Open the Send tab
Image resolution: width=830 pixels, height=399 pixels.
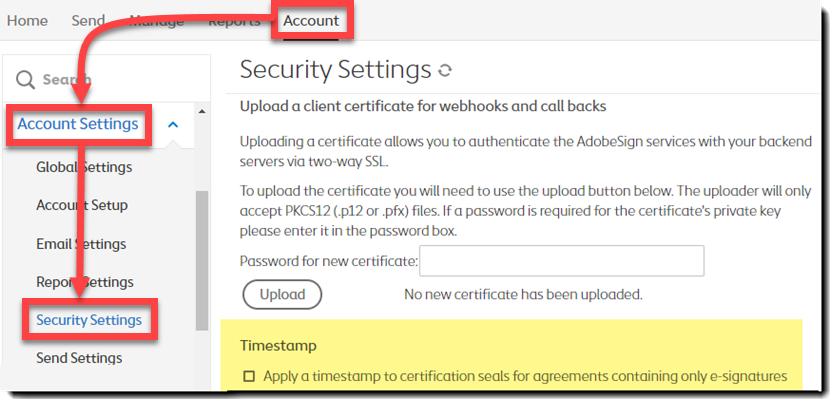[x=88, y=21]
